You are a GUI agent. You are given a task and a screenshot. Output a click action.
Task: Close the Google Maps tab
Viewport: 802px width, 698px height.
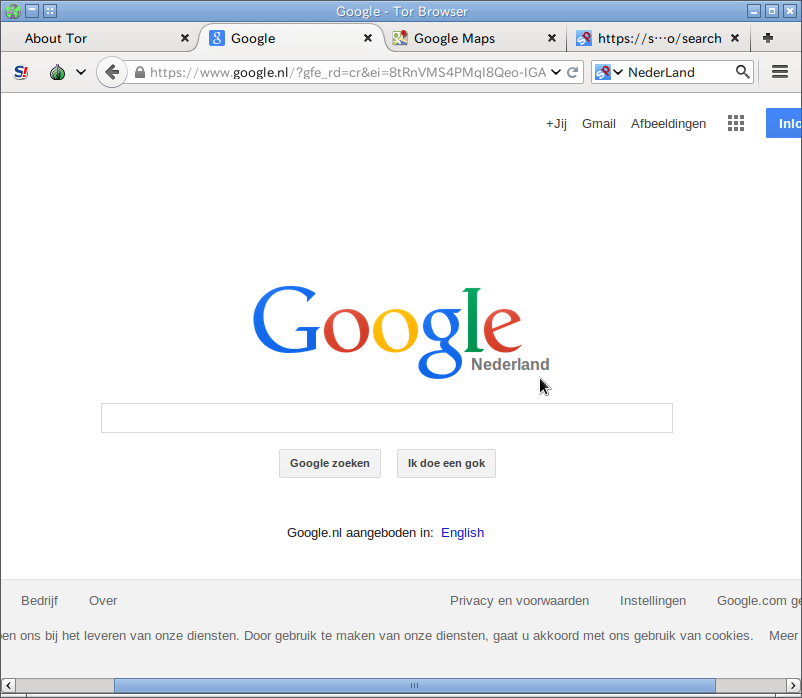[x=552, y=38]
